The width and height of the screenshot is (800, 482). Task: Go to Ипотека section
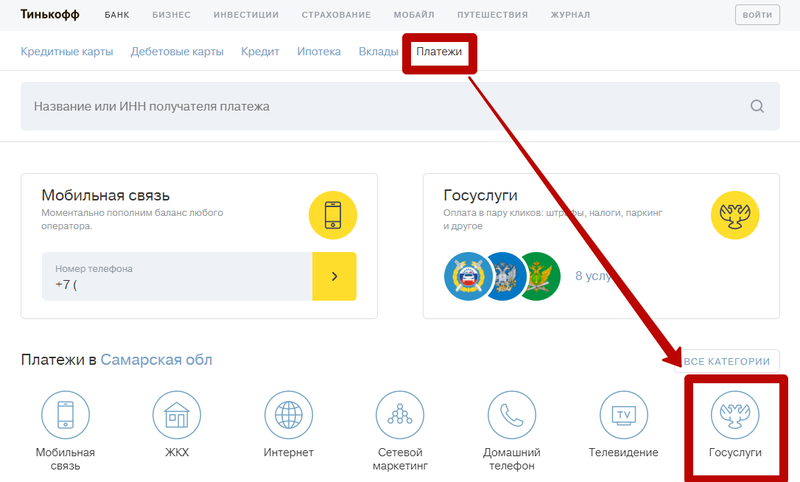319,52
